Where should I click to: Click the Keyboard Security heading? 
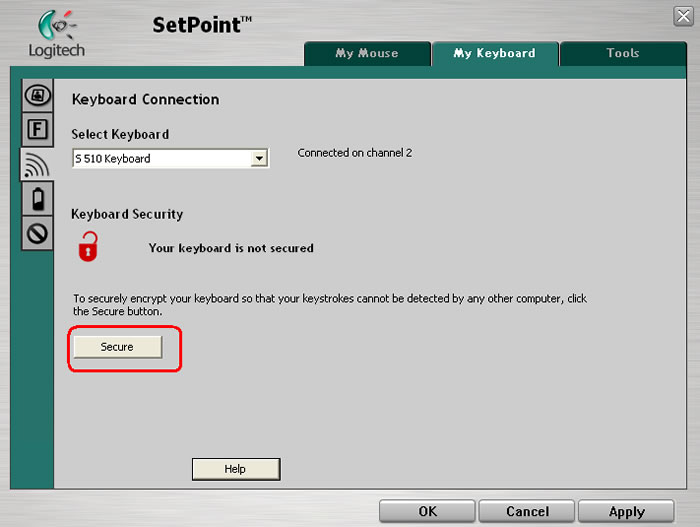[127, 214]
